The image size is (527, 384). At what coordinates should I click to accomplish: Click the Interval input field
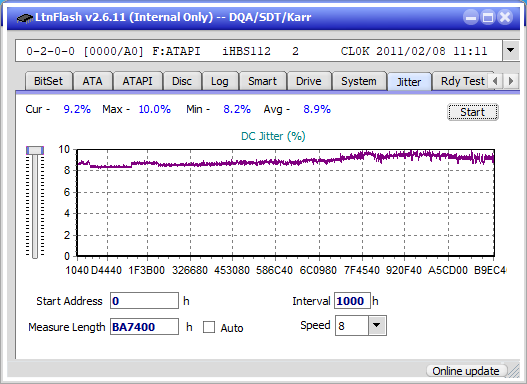352,301
